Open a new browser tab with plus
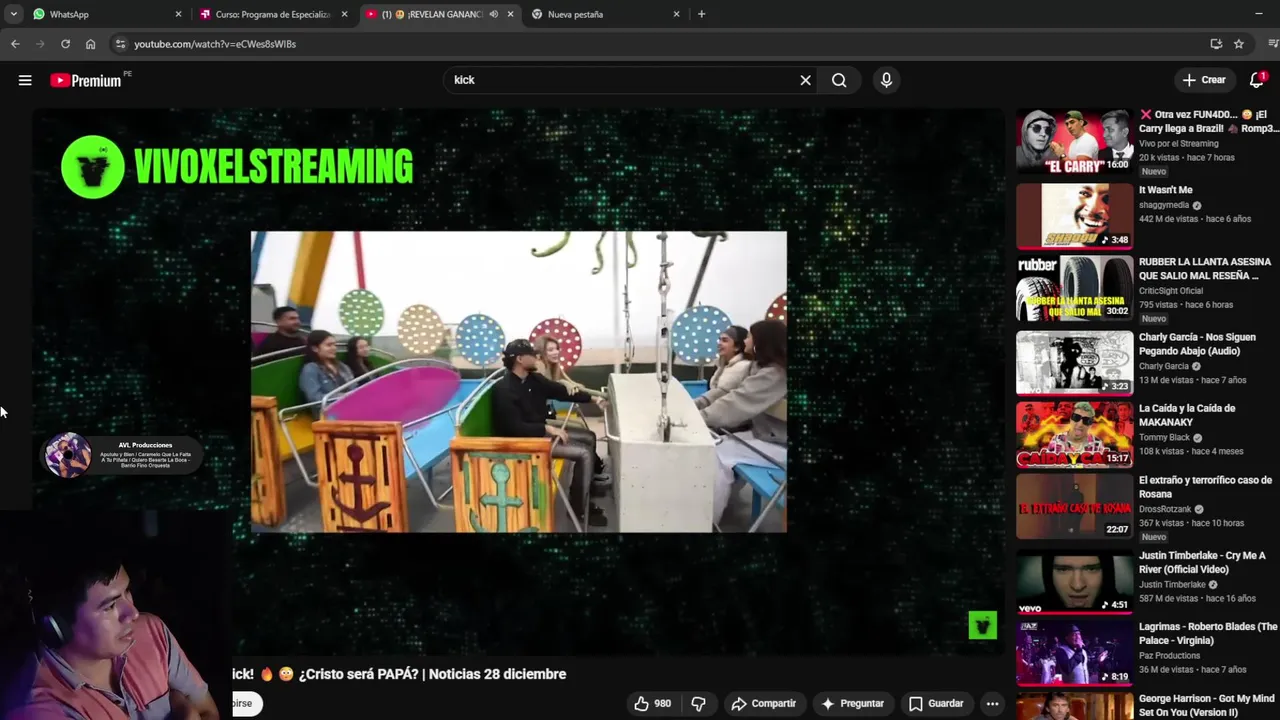The height and width of the screenshot is (720, 1280). coord(701,14)
